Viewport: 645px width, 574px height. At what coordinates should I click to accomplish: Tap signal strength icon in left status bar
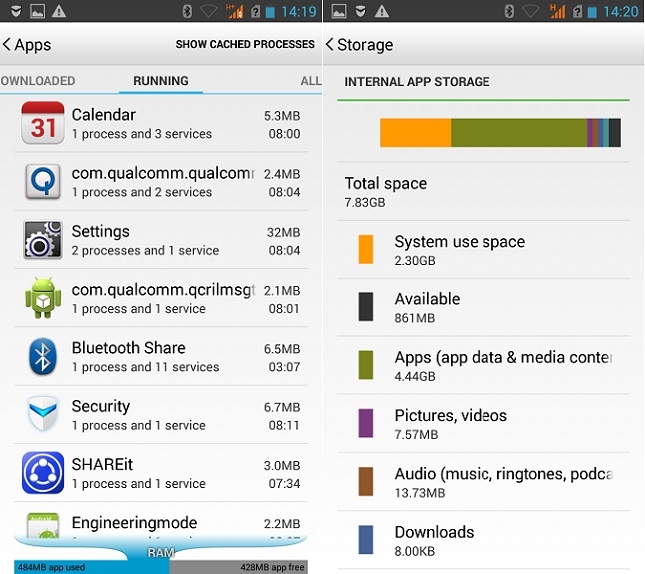click(235, 12)
